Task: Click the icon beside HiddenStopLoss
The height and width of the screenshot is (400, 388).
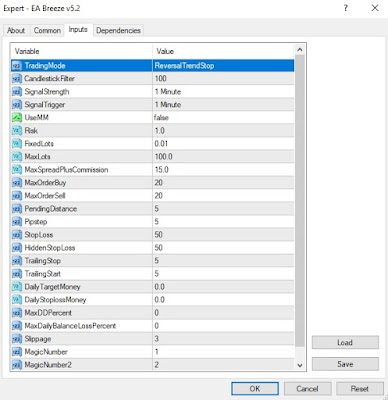Action: click(17, 248)
